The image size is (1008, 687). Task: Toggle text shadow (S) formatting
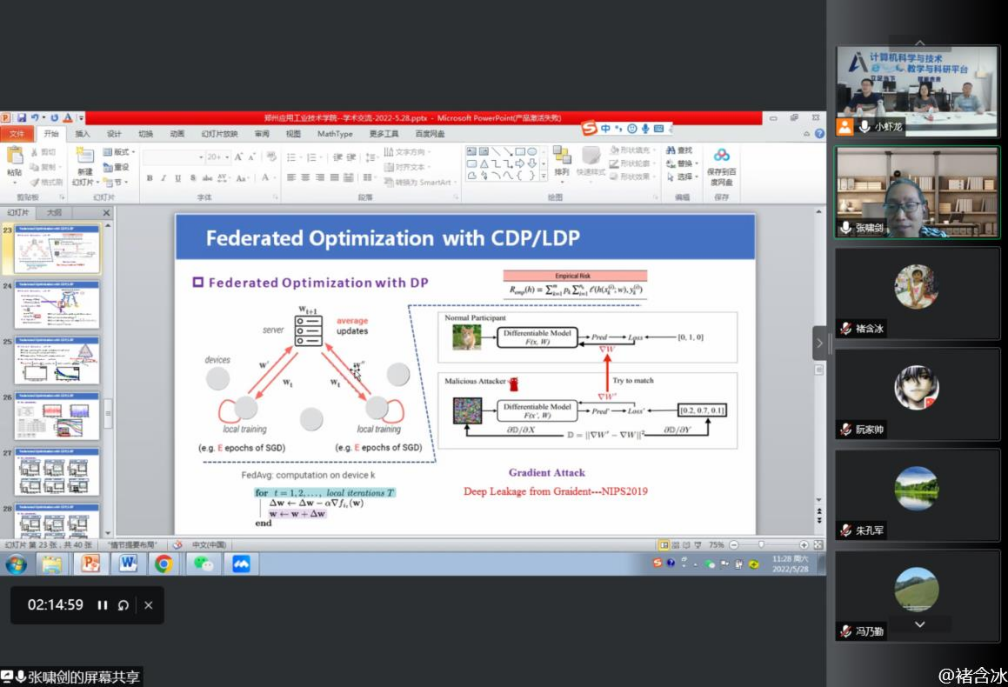point(193,178)
